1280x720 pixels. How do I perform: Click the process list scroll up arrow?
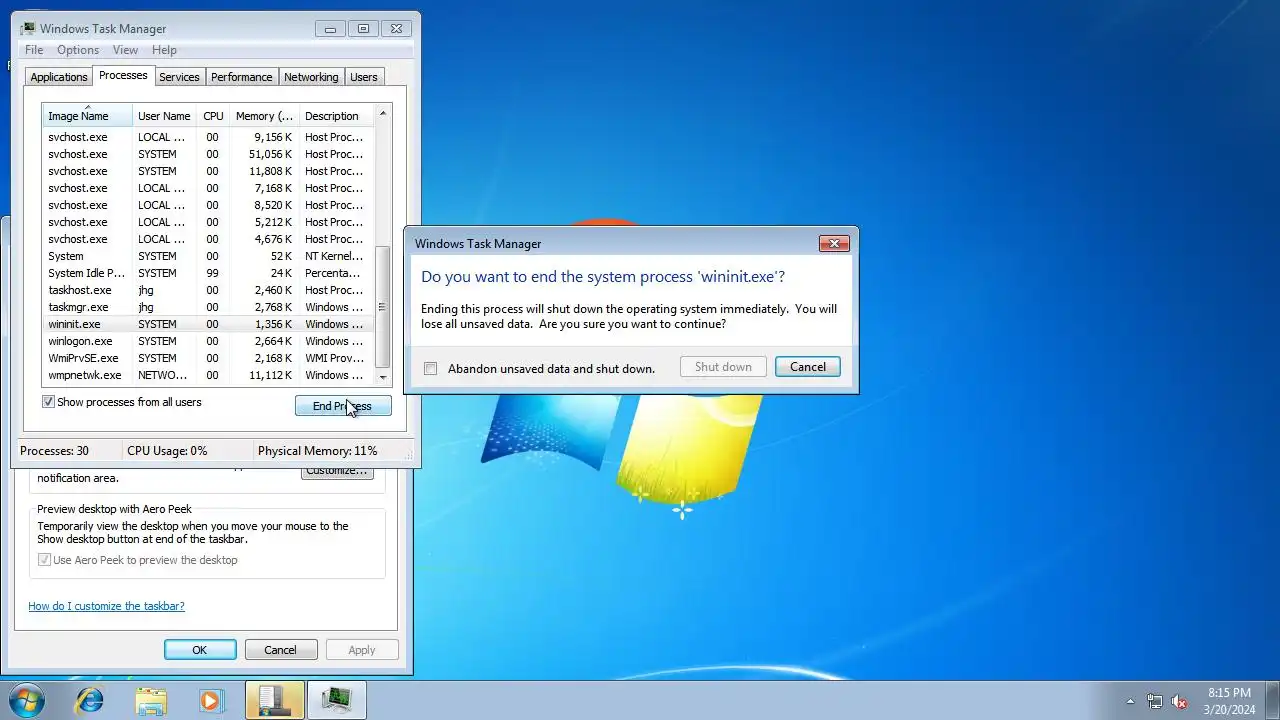click(383, 113)
